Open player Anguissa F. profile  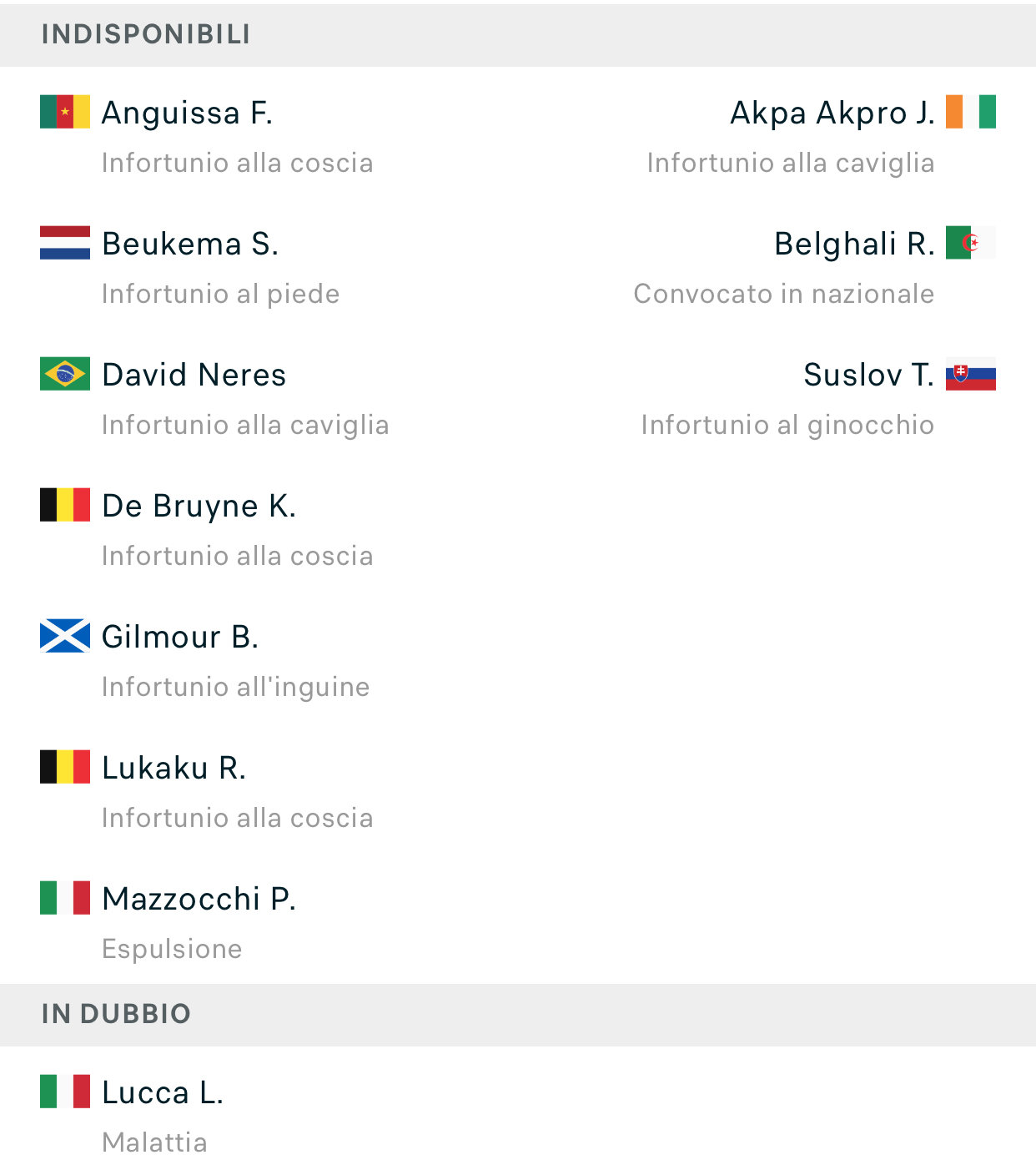click(187, 113)
